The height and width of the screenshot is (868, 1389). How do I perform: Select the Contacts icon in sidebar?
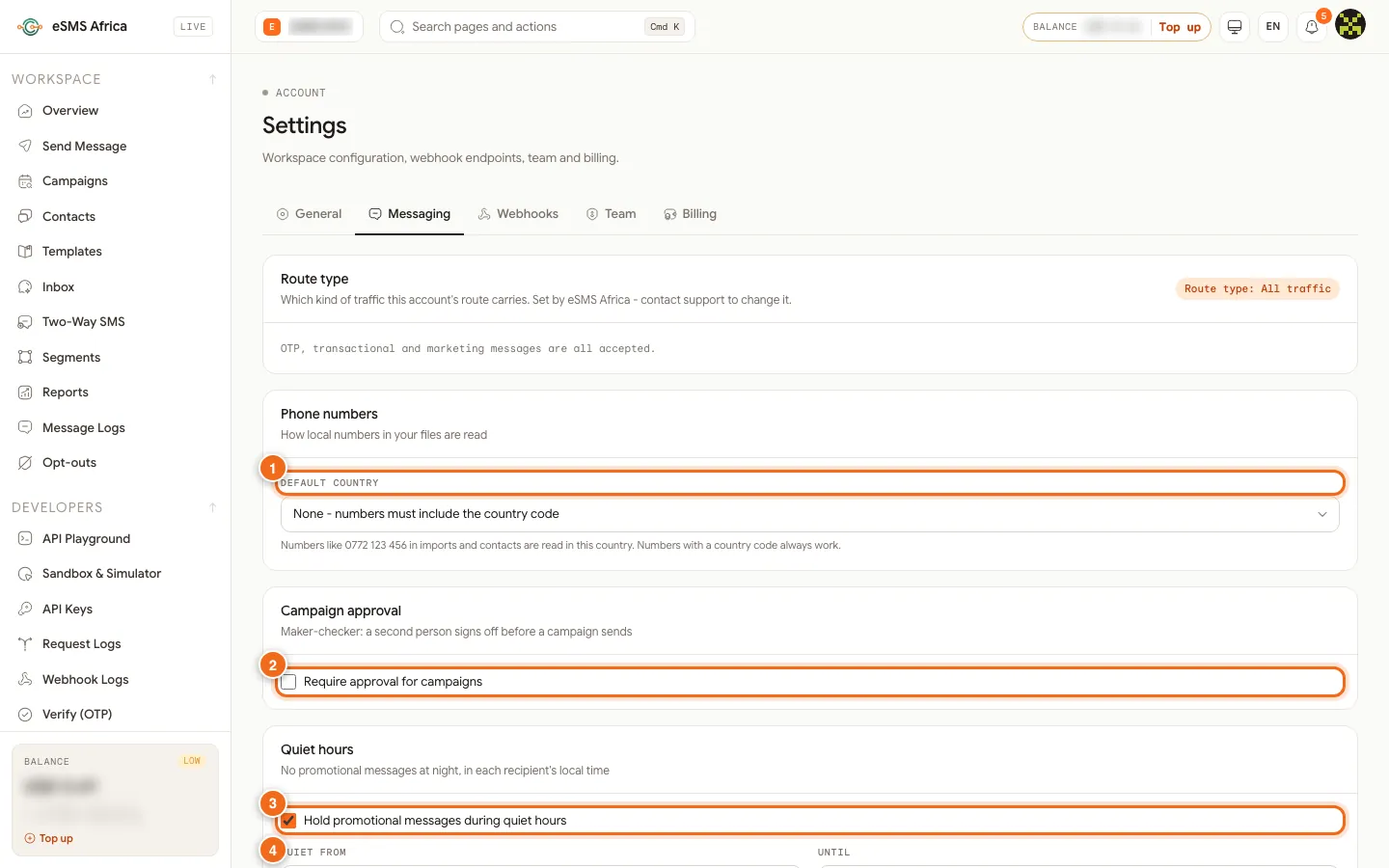[25, 216]
